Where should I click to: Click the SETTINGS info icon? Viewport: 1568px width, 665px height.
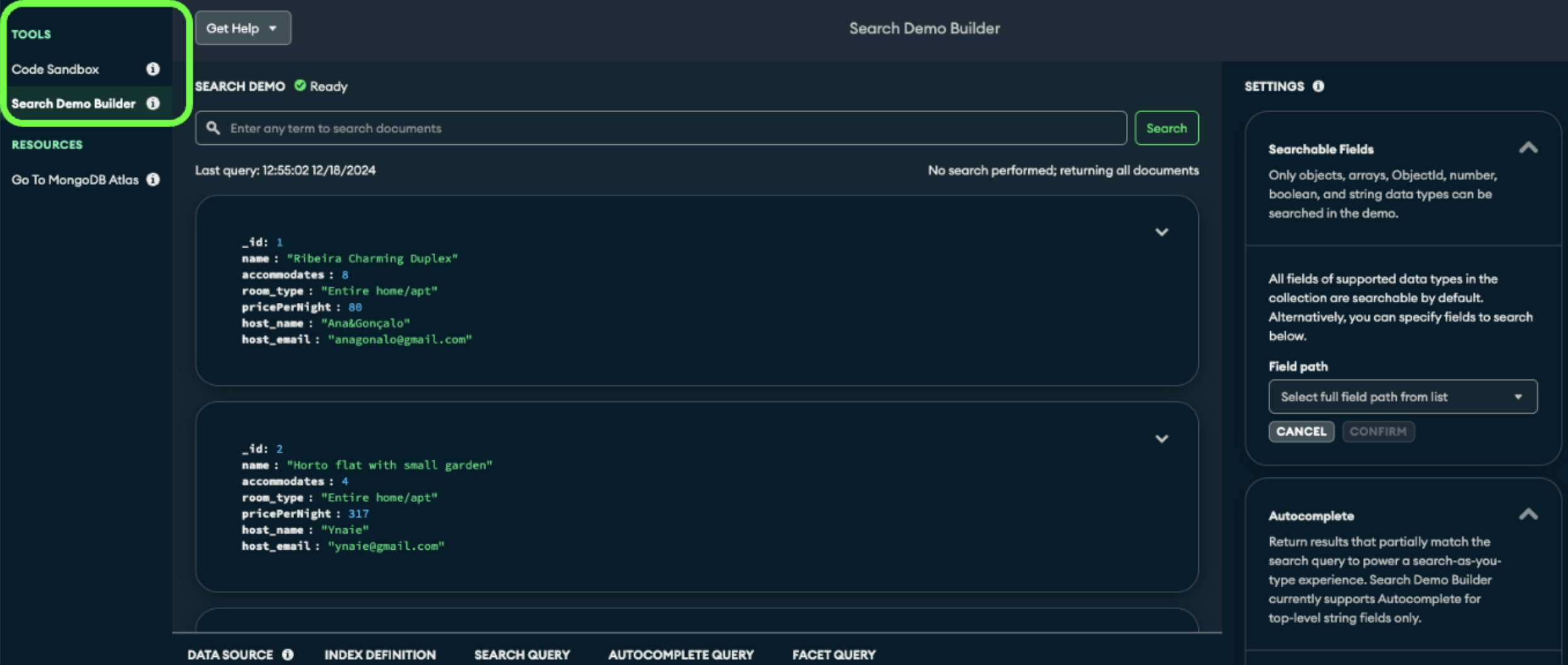(1319, 86)
